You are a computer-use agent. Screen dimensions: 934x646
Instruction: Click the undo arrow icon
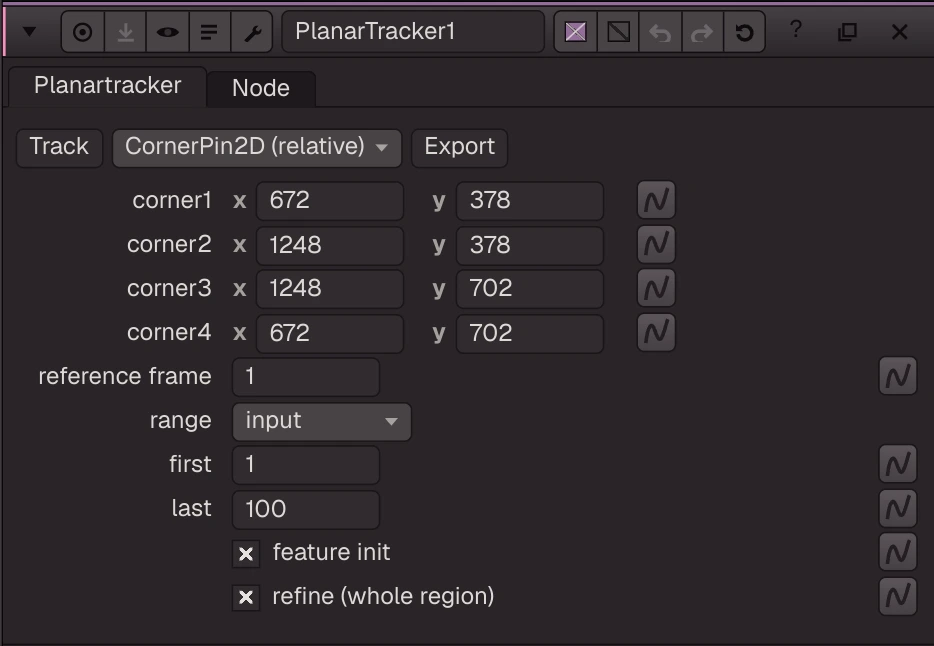tap(660, 32)
